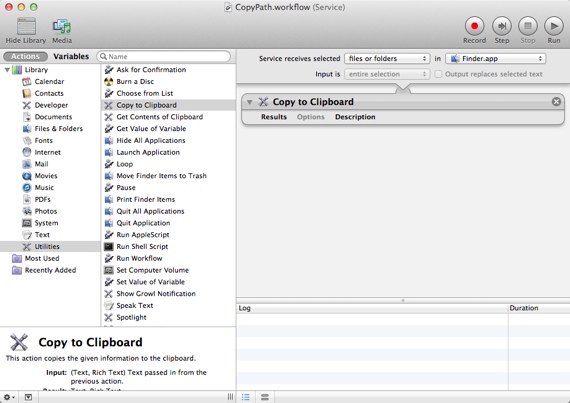Select Move Finder Items to Trash action

[161, 176]
